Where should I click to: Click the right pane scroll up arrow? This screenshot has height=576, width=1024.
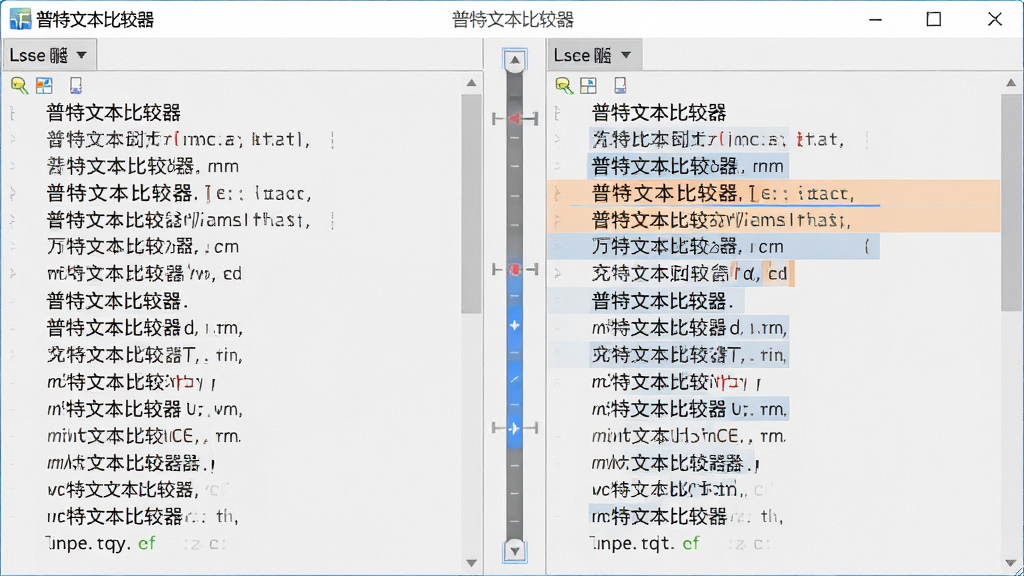pyautogui.click(x=1011, y=83)
